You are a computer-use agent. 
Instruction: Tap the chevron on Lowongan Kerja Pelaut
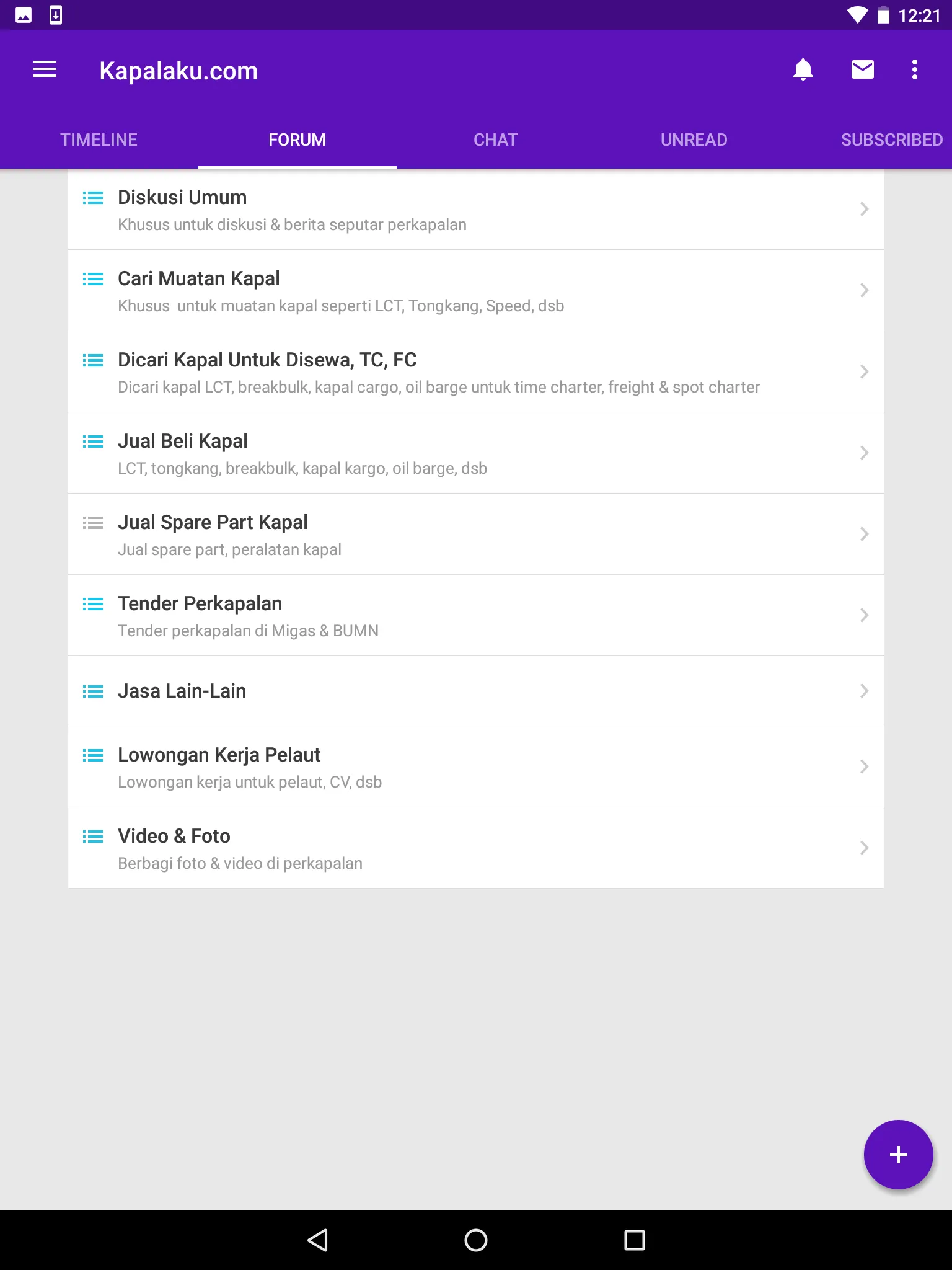click(x=864, y=766)
